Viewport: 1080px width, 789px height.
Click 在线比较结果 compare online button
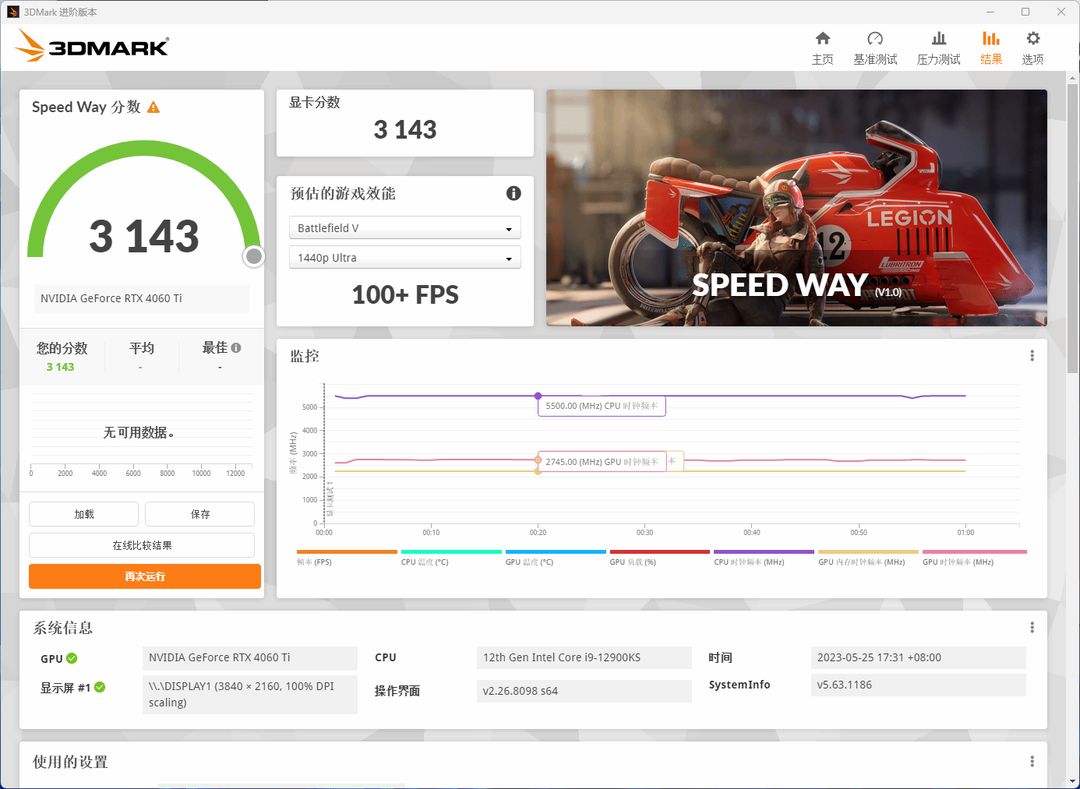click(142, 545)
